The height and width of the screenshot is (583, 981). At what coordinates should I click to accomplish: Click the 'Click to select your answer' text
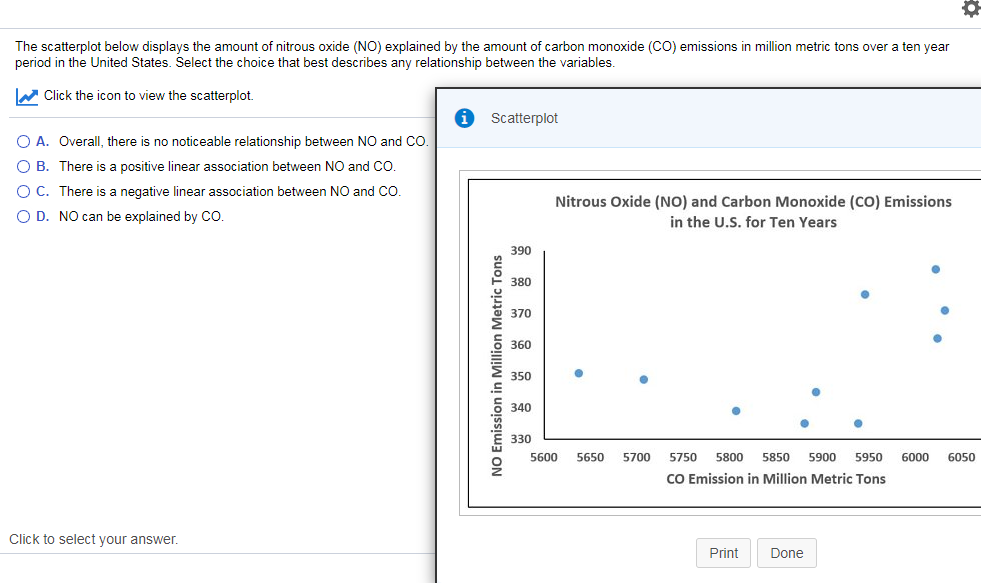tap(93, 539)
